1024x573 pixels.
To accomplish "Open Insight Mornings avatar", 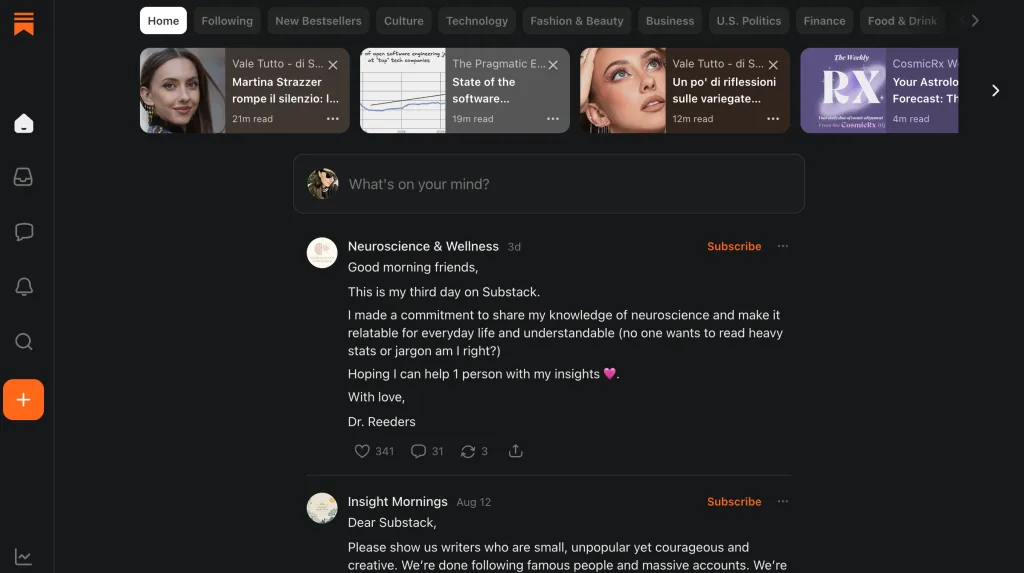I will pyautogui.click(x=322, y=508).
